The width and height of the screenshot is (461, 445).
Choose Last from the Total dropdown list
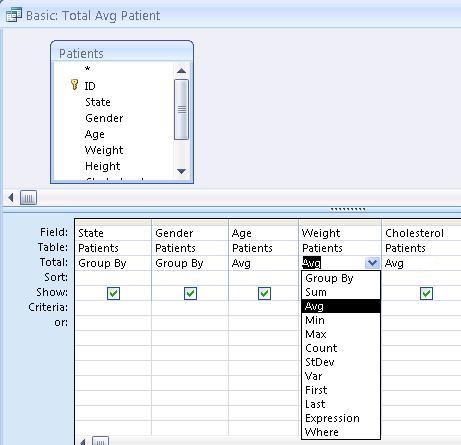click(341, 404)
